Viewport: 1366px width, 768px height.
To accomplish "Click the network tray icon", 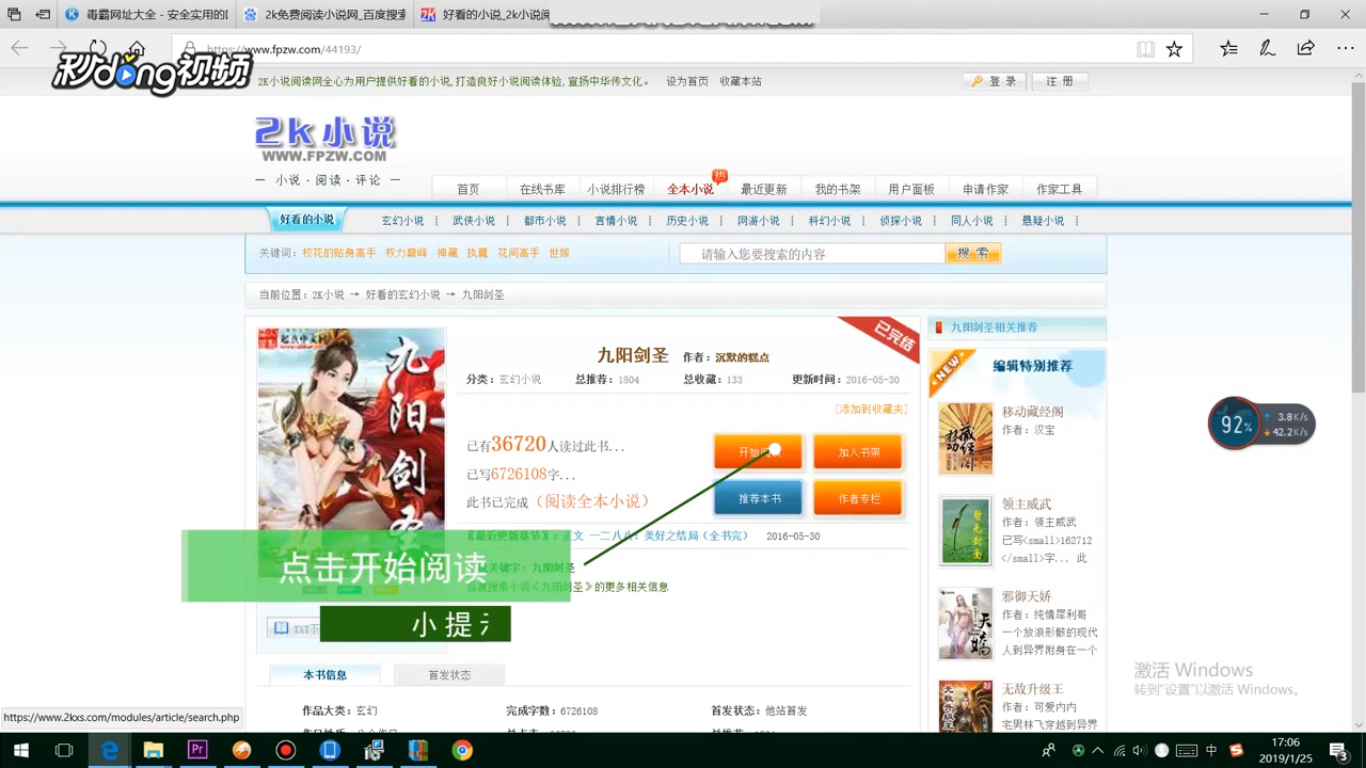I will (x=1120, y=750).
